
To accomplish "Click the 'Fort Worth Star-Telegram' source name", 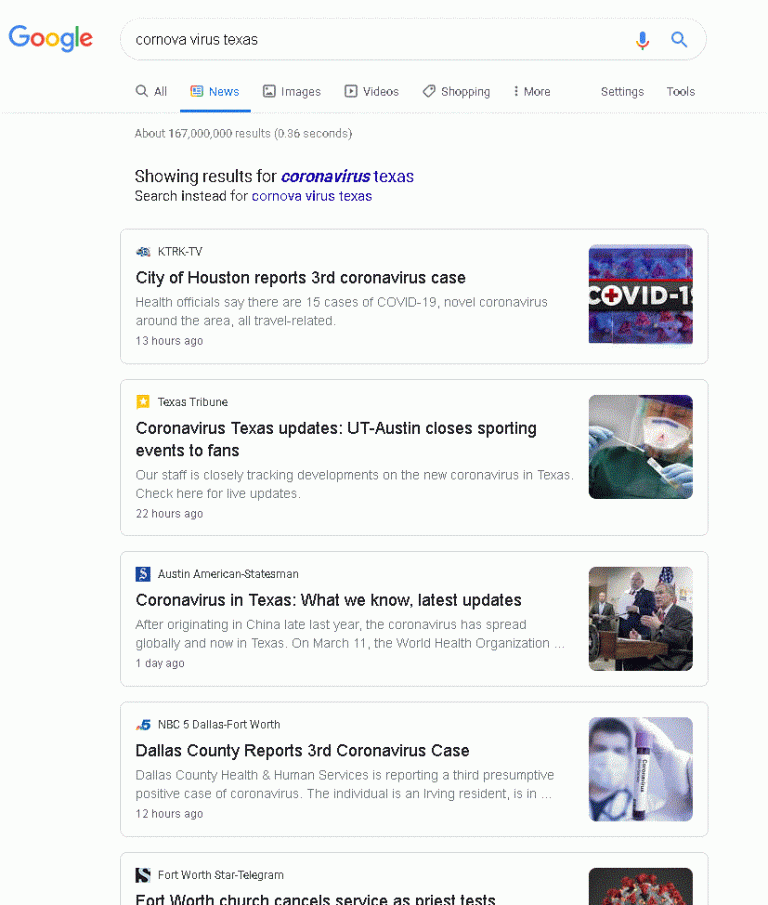I will coord(220,875).
